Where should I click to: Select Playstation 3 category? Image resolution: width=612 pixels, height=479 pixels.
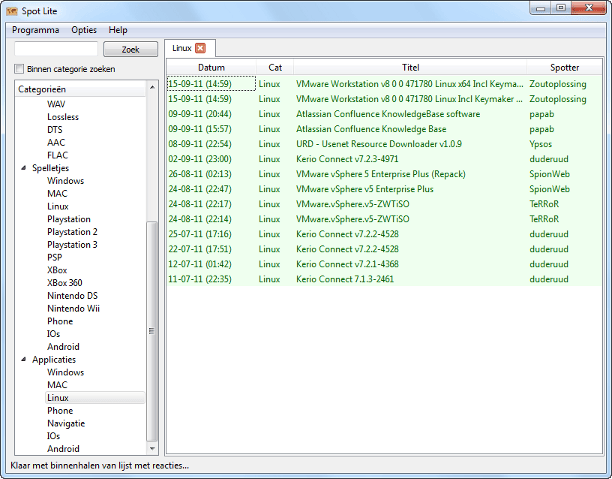(x=72, y=245)
